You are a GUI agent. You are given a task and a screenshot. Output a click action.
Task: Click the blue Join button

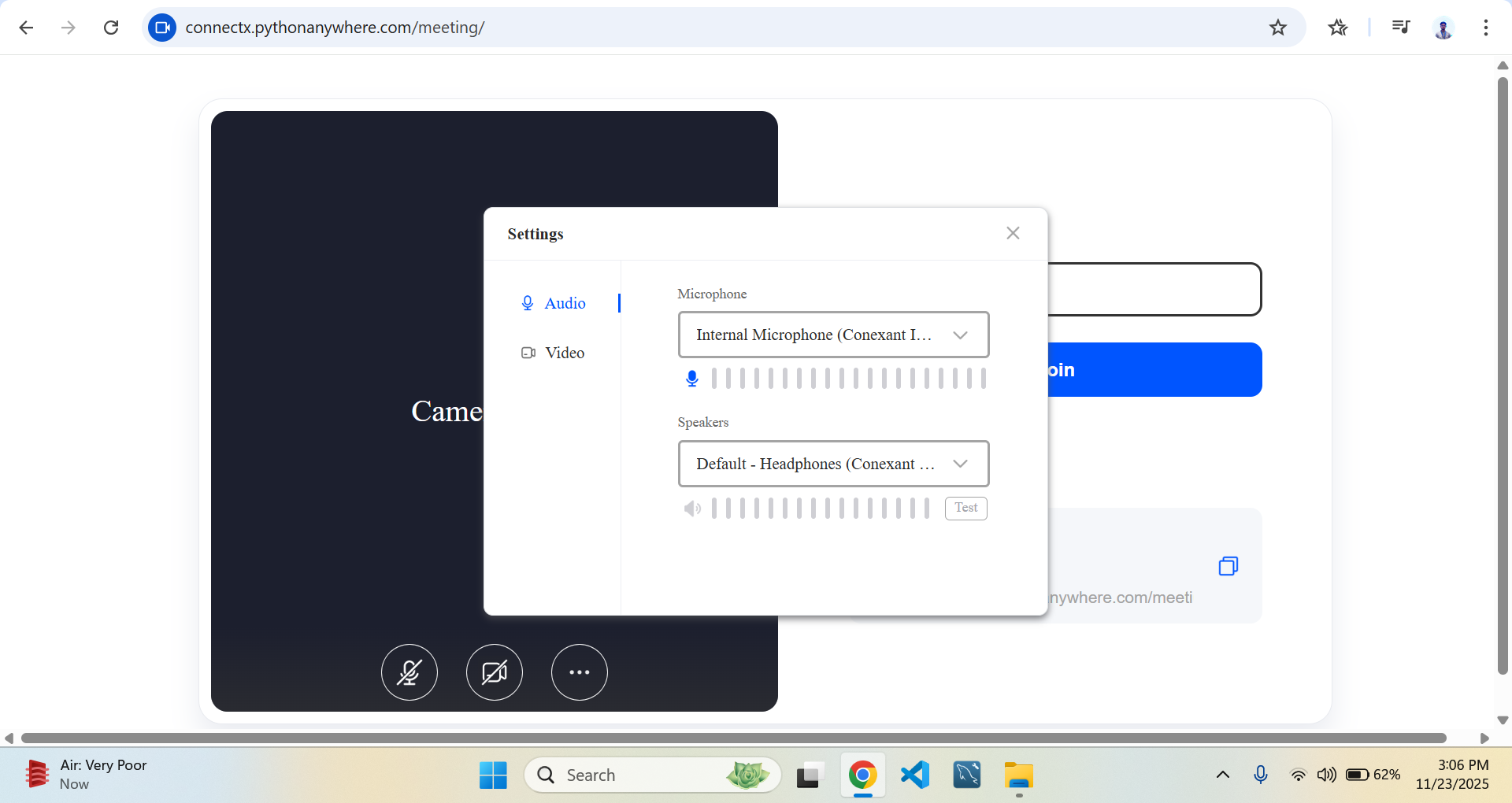1154,370
